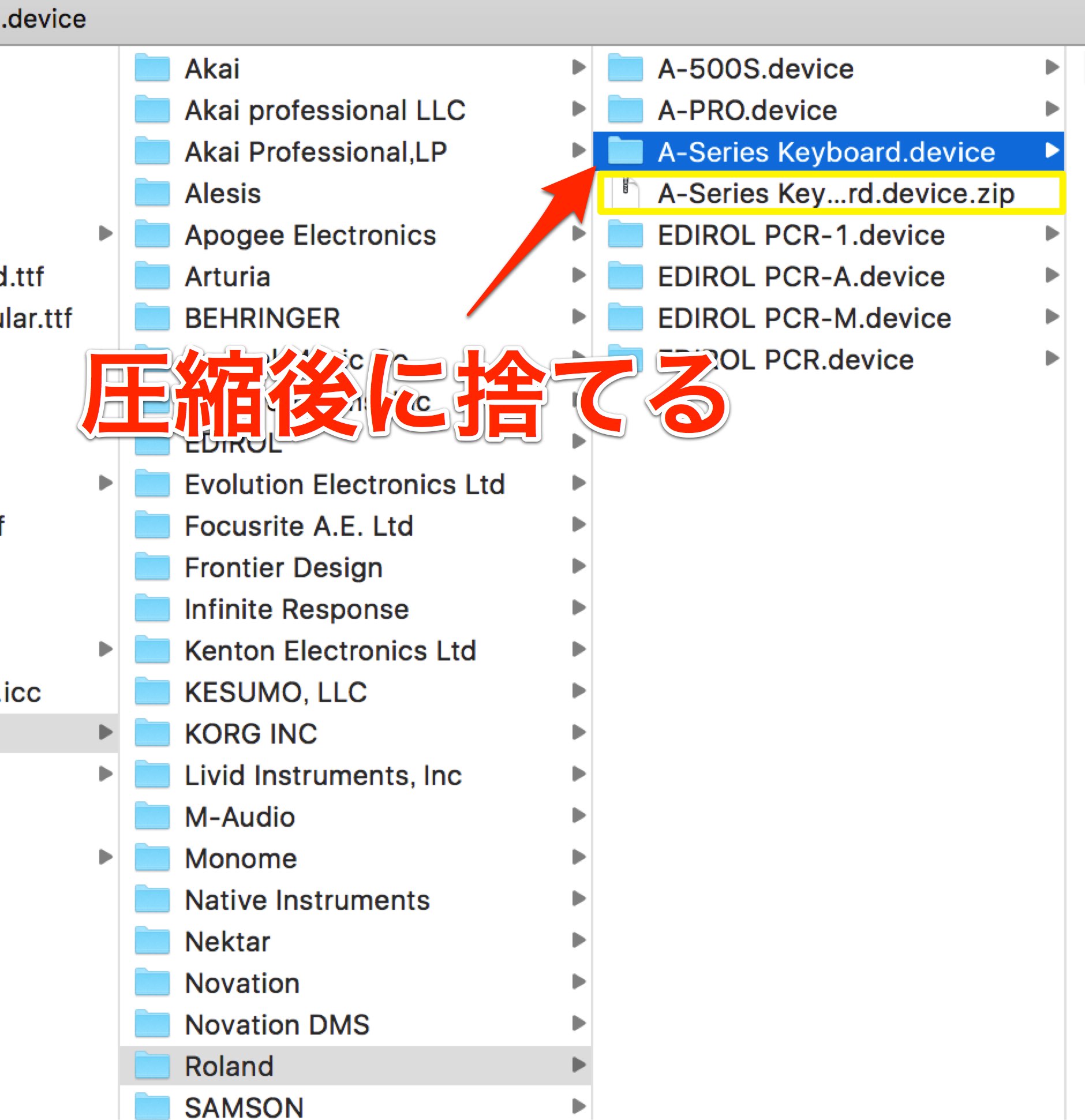Expand the Akai folder arrow
Image resolution: width=1085 pixels, height=1120 pixels.
579,68
